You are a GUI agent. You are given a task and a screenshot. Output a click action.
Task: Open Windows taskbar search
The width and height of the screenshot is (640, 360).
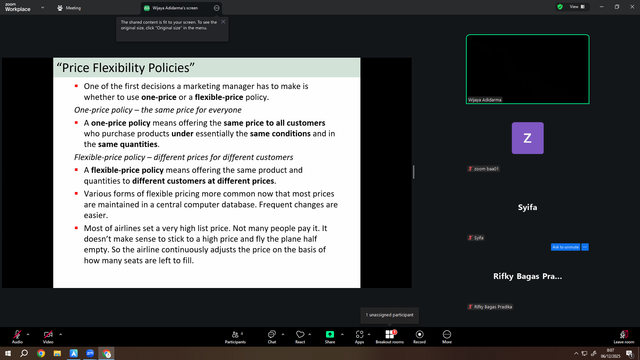click(x=24, y=353)
